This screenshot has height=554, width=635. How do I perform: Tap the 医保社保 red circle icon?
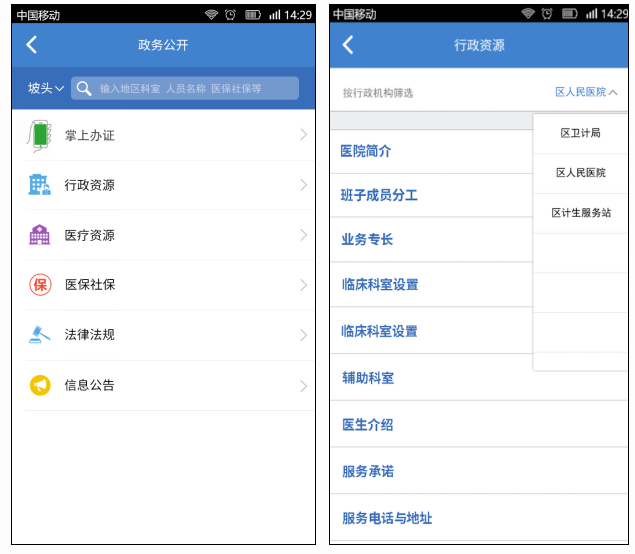[39, 285]
